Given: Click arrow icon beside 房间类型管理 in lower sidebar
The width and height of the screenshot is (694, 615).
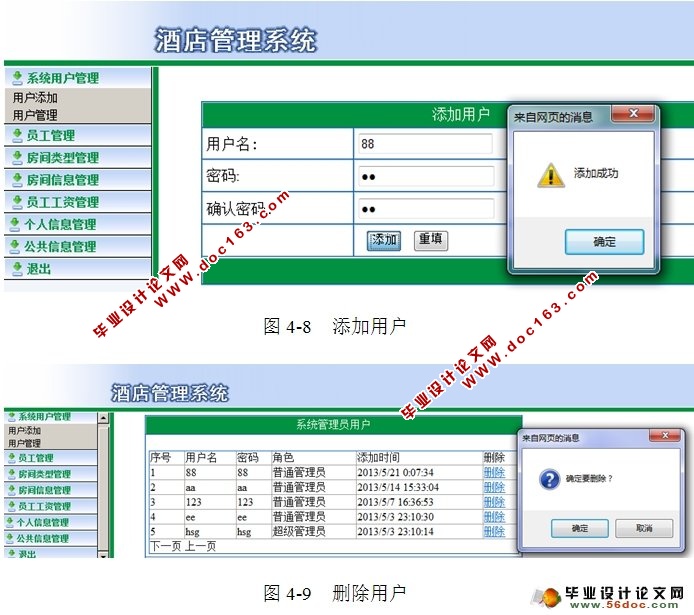Looking at the screenshot, I should pos(12,474).
